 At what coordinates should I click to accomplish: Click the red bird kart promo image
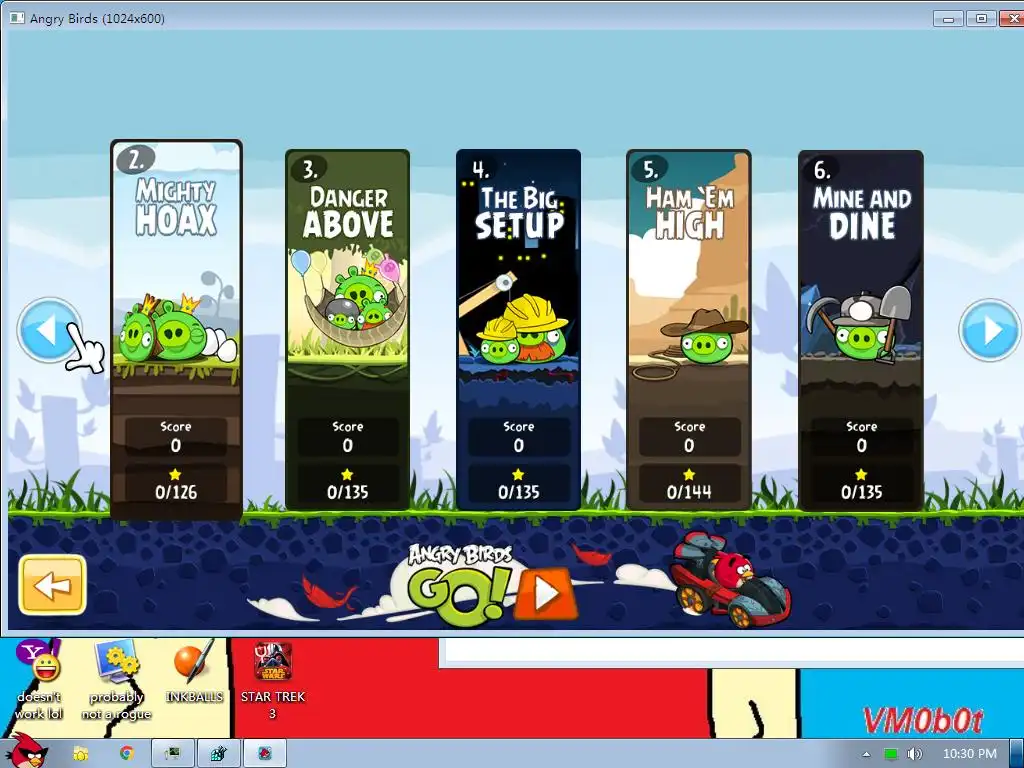731,581
